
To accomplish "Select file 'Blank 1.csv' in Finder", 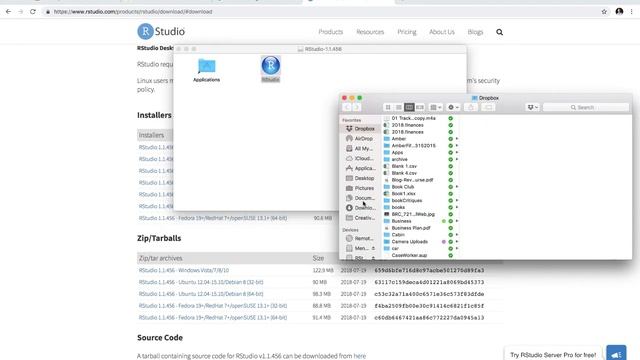I will (x=404, y=167).
